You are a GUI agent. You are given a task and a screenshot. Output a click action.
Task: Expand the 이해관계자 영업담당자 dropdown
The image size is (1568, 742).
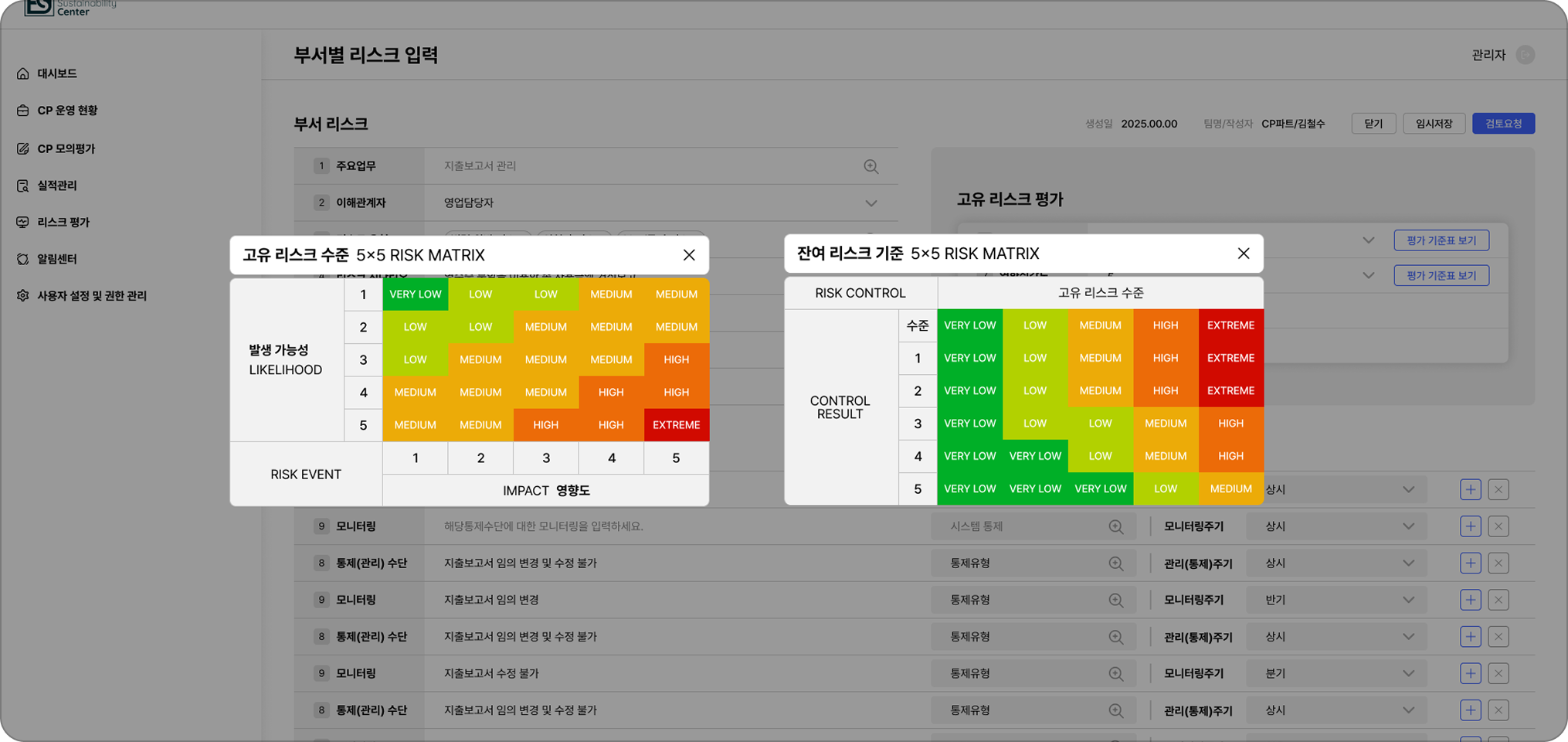pyautogui.click(x=871, y=203)
